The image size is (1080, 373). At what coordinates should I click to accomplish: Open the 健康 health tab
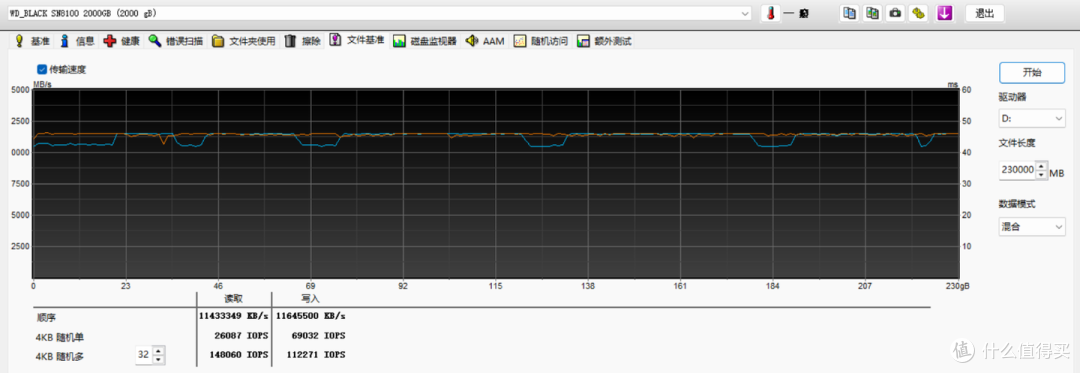point(122,41)
